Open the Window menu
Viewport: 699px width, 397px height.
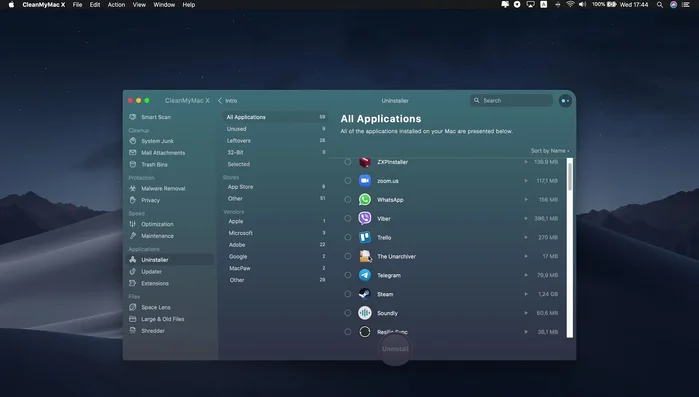tap(164, 4)
